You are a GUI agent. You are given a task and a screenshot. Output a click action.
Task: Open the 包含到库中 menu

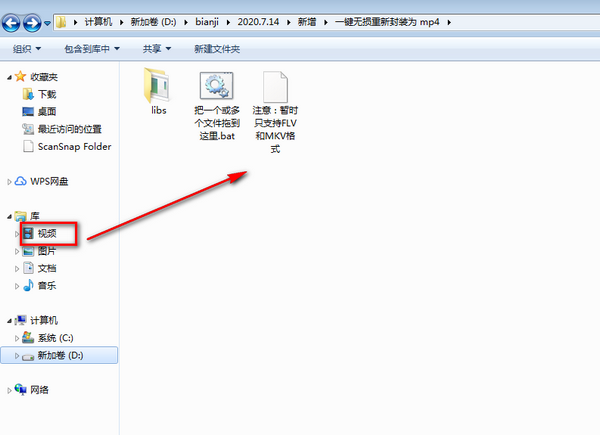tap(92, 49)
